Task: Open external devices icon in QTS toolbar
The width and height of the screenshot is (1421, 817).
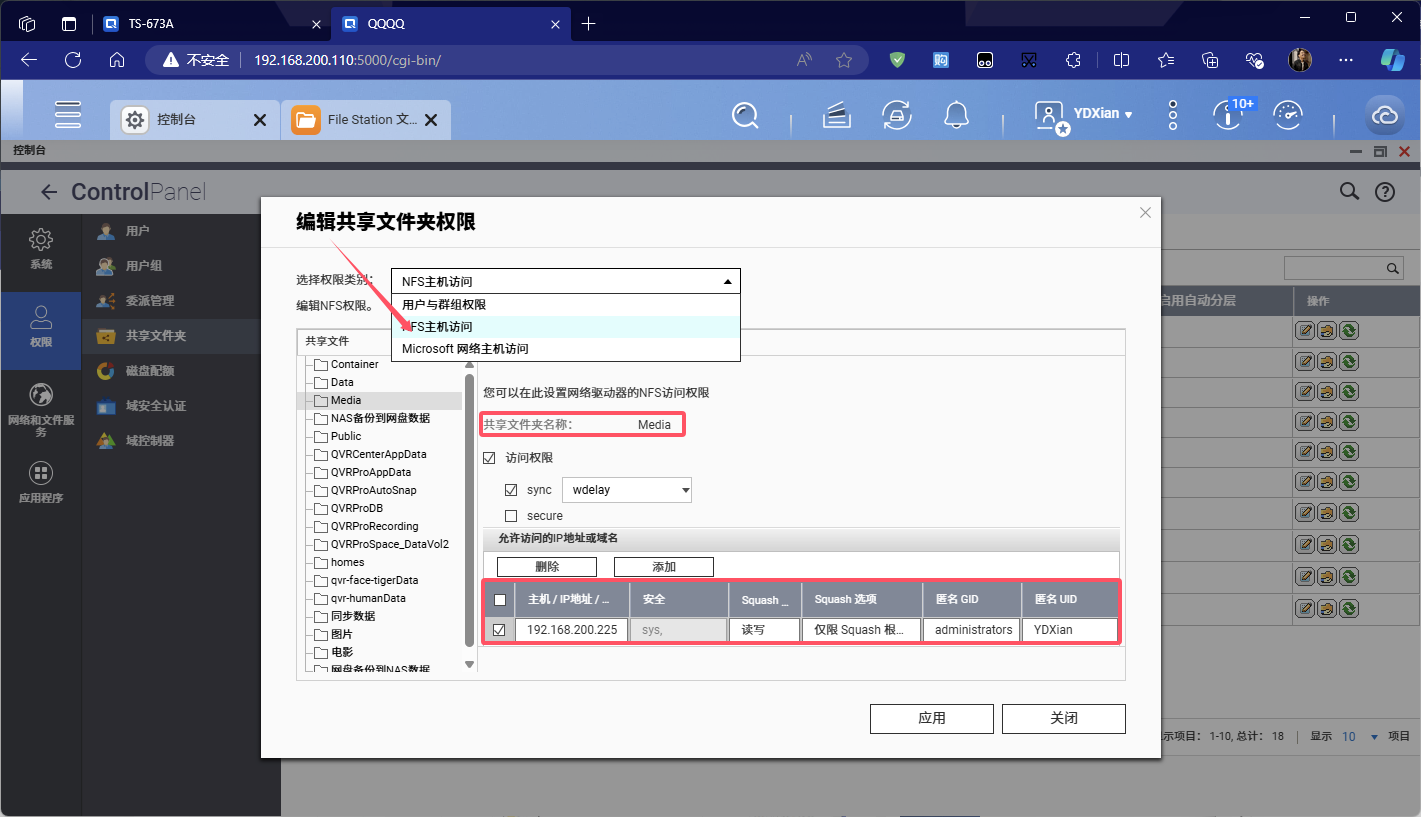Action: [897, 115]
